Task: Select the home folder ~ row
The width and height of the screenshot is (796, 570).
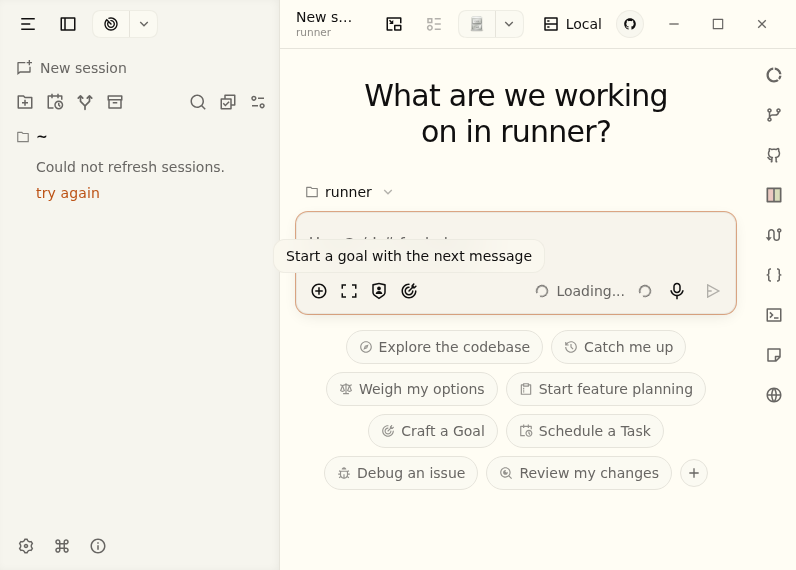Action: coord(139,137)
